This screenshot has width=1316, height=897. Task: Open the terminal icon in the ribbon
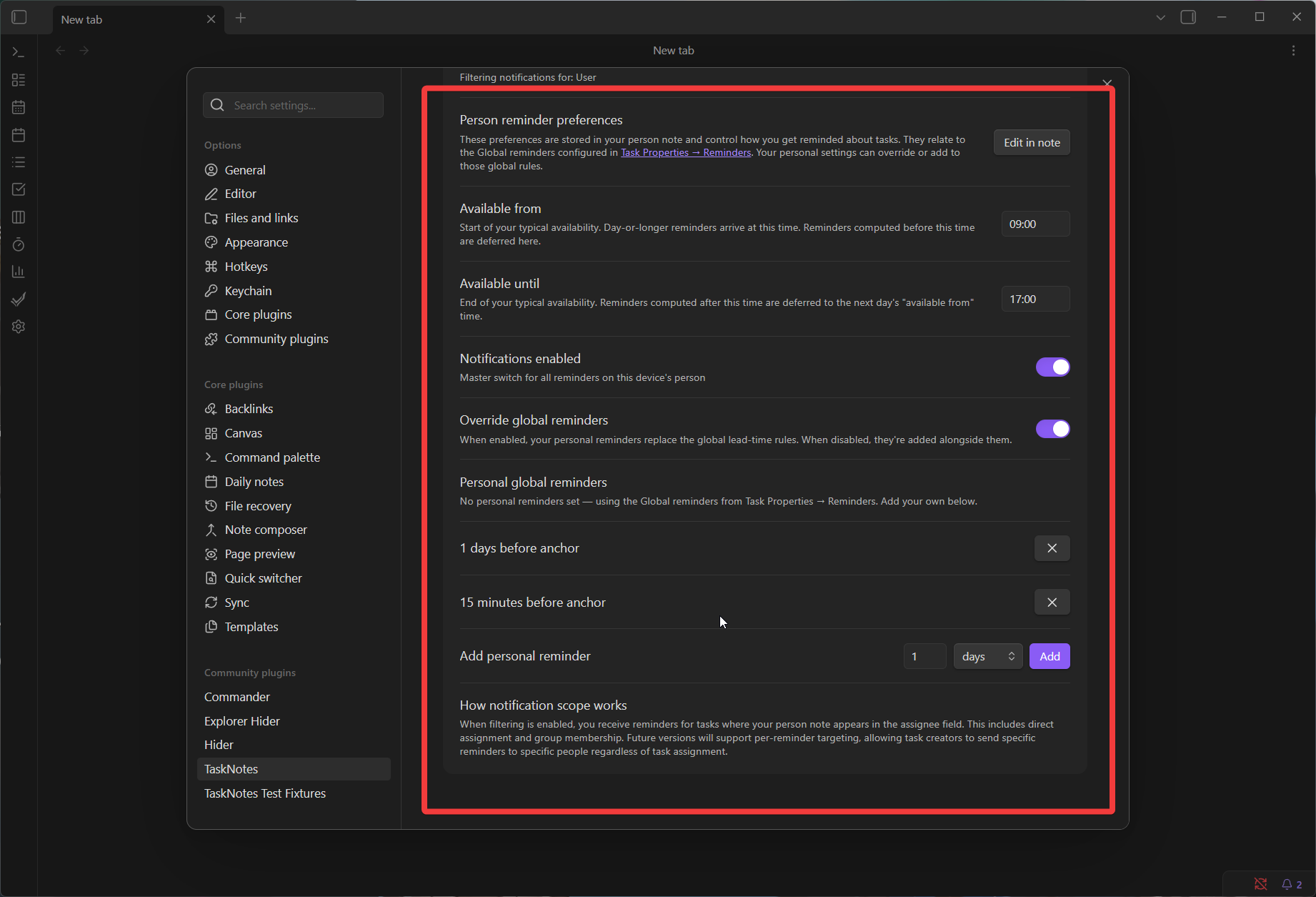coord(18,50)
